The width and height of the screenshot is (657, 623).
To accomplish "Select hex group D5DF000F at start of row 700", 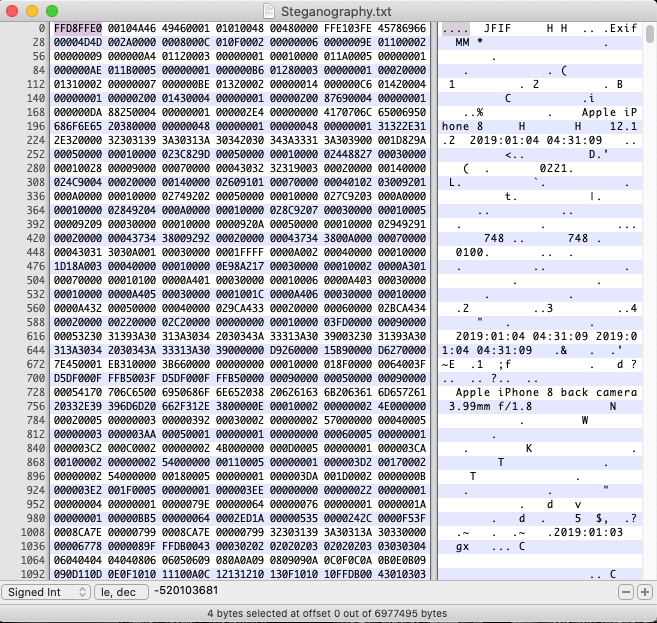I will coord(78,378).
